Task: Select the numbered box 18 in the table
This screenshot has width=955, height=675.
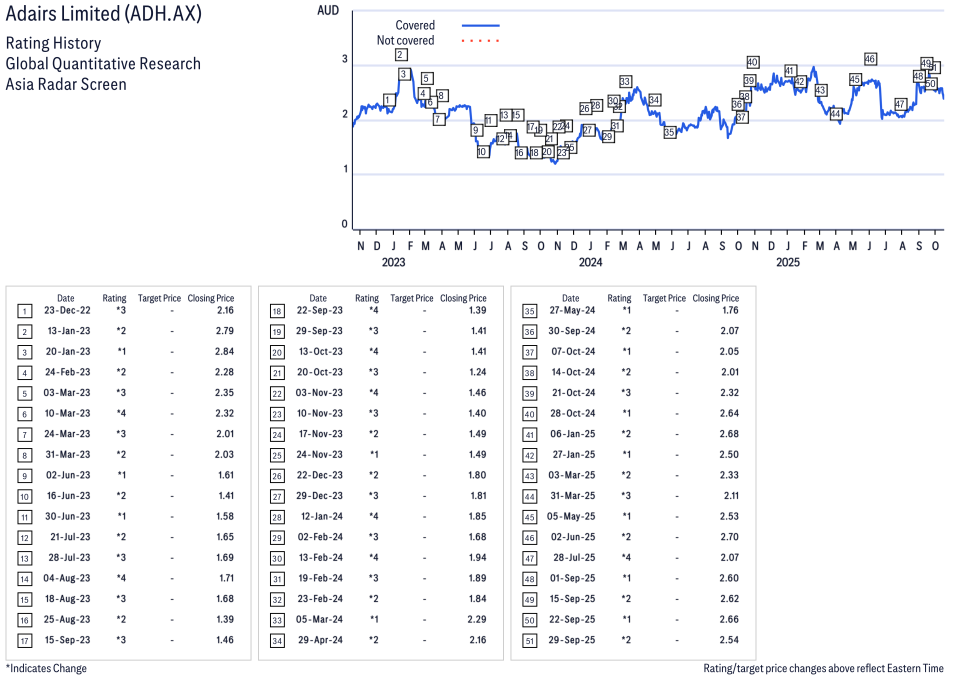Action: click(276, 311)
